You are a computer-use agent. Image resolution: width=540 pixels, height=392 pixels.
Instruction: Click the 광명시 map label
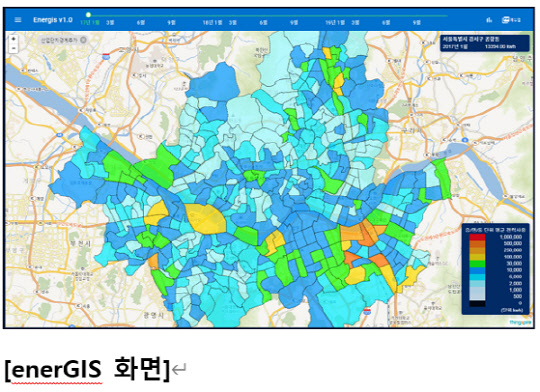point(154,315)
